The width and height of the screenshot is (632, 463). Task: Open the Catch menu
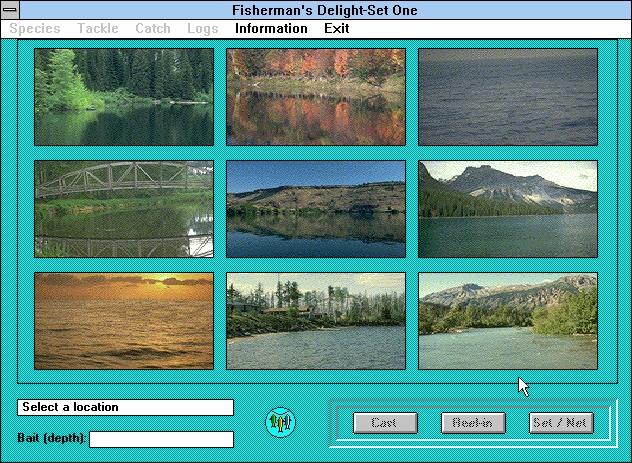(153, 29)
